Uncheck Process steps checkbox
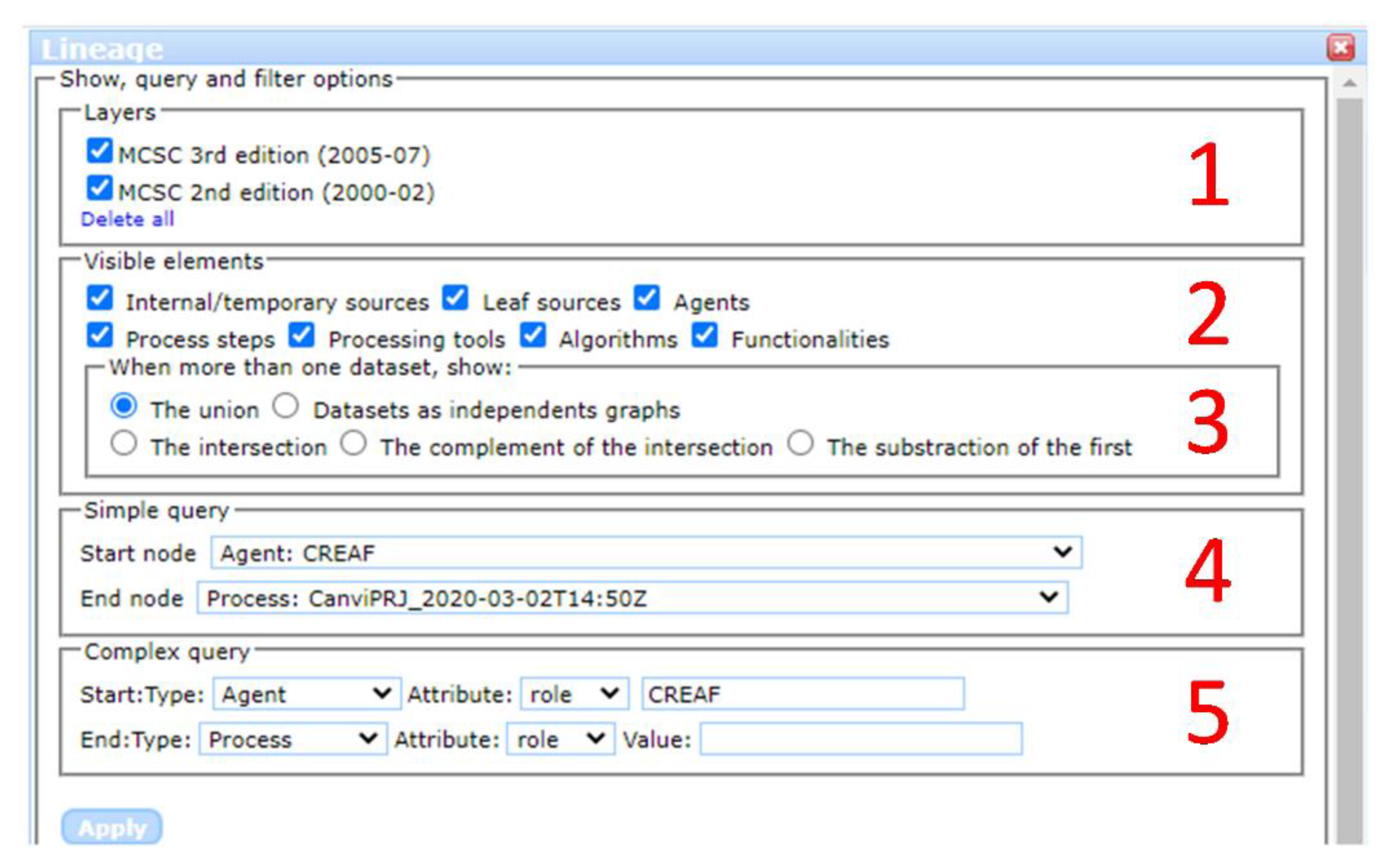 point(99,335)
